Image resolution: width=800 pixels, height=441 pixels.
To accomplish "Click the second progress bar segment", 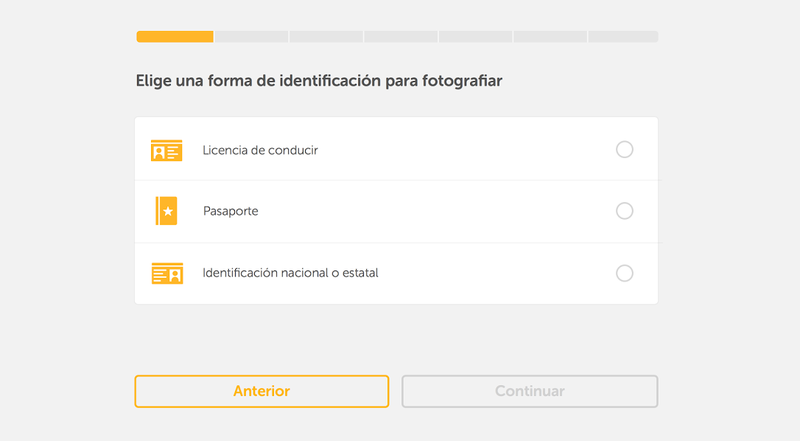I will pyautogui.click(x=252, y=37).
